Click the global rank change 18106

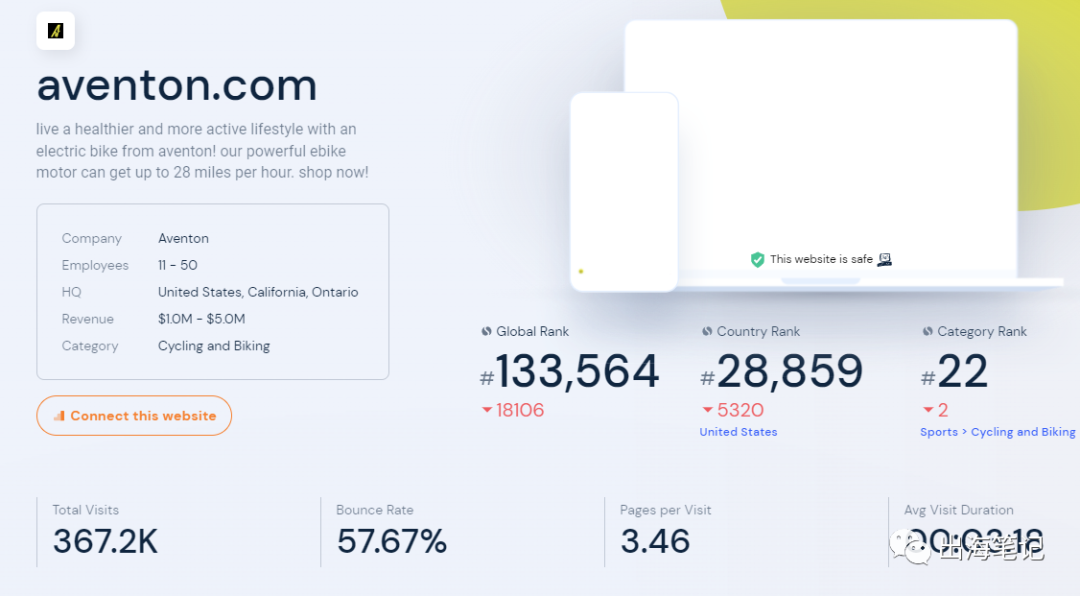[520, 410]
